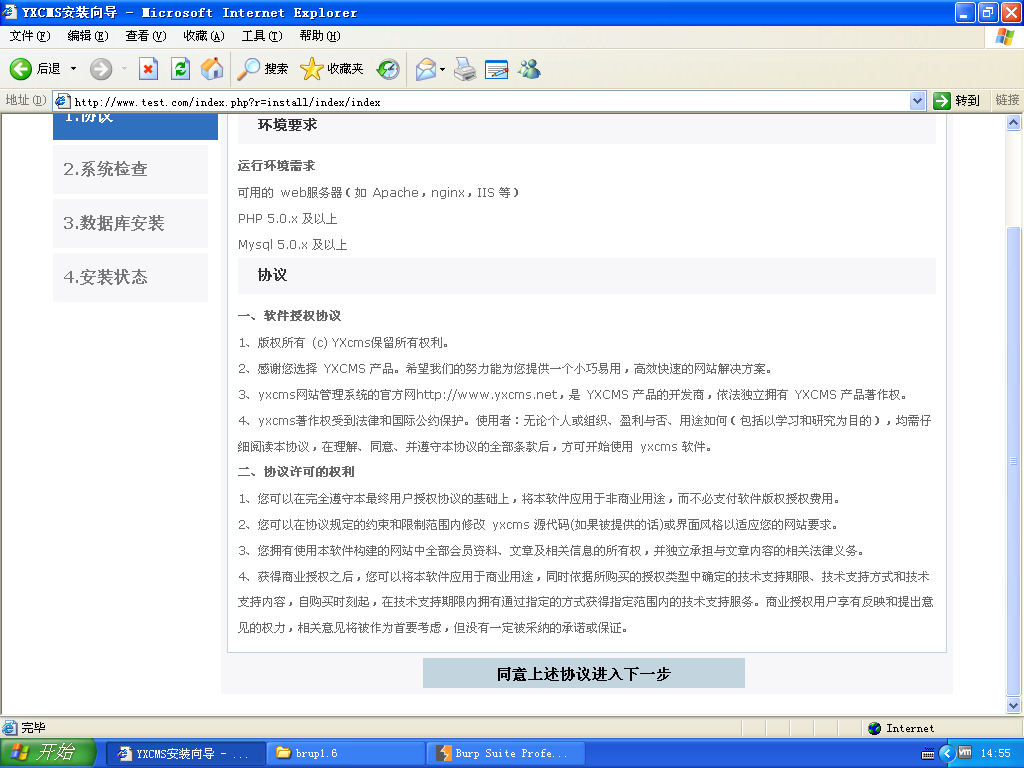
Task: Click the green Go arrow button 转到
Action: pos(957,101)
